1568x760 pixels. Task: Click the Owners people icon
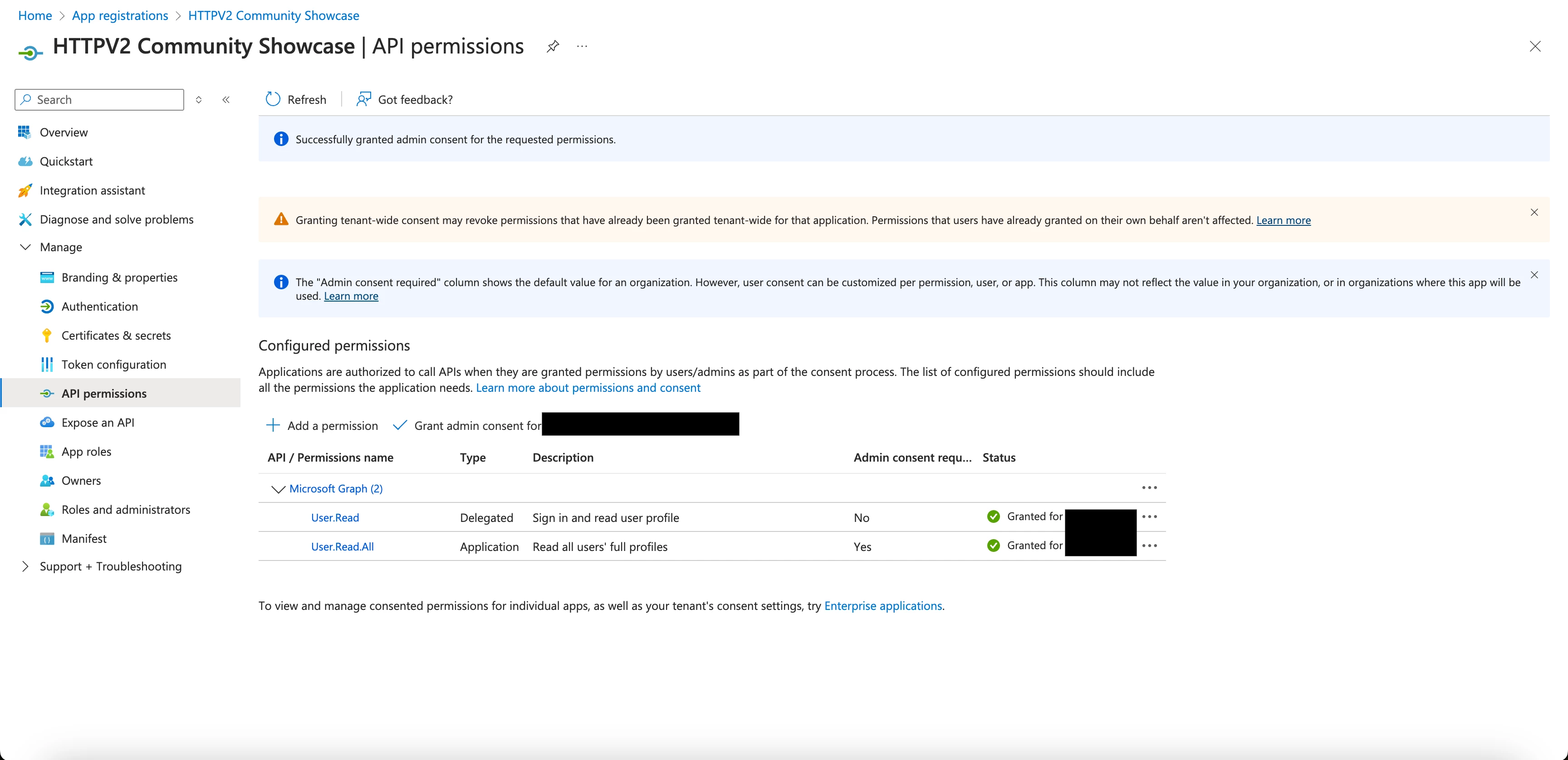click(47, 480)
